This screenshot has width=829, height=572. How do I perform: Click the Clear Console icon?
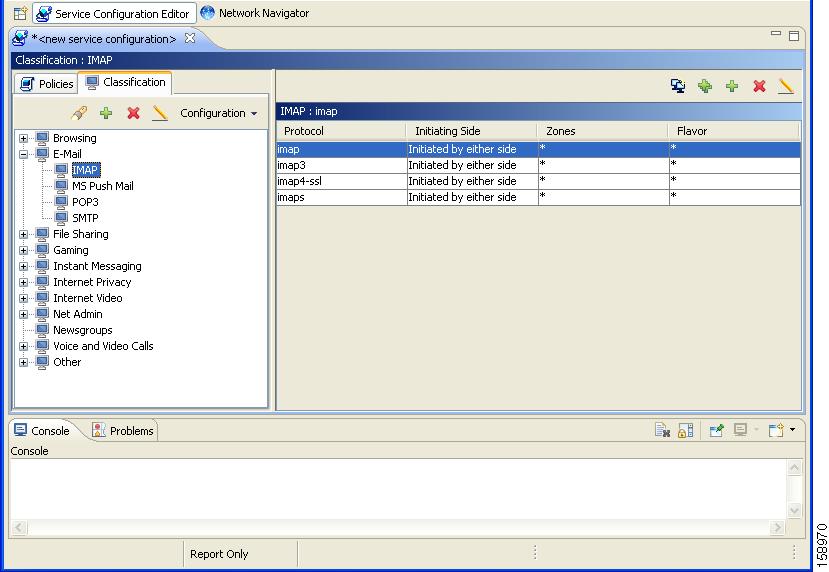click(x=662, y=430)
